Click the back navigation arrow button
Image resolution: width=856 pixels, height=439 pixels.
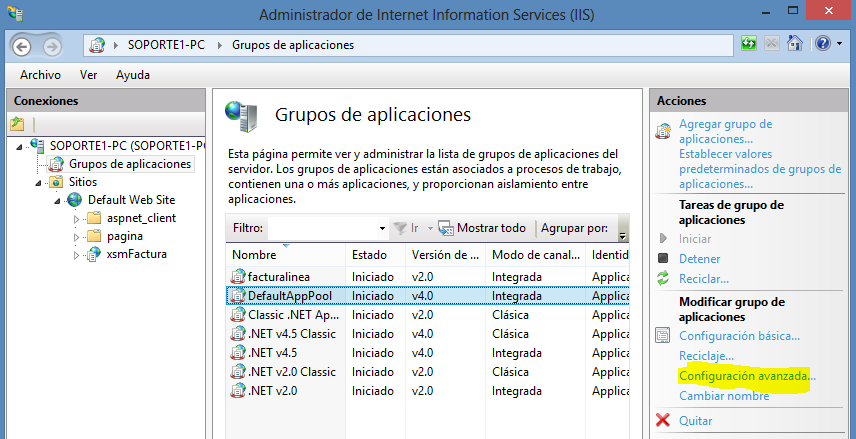[x=22, y=46]
